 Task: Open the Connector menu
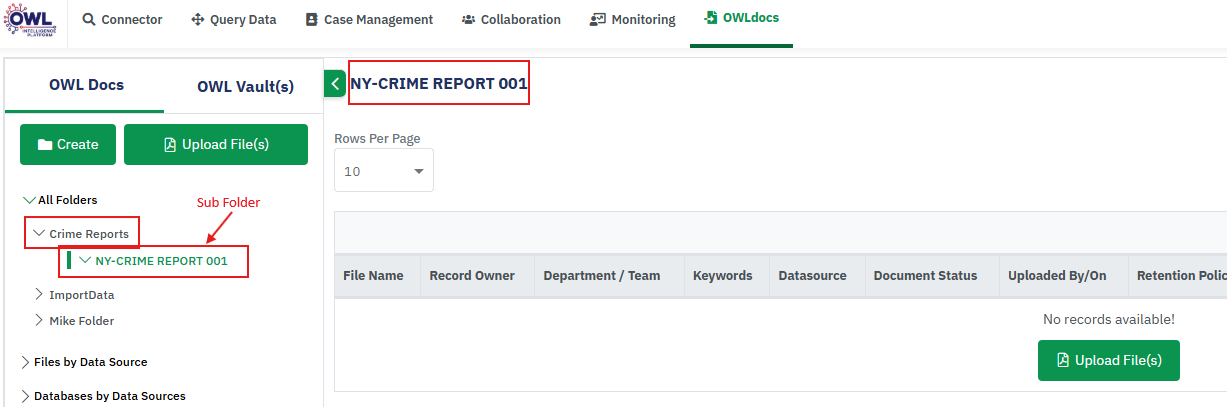point(122,20)
